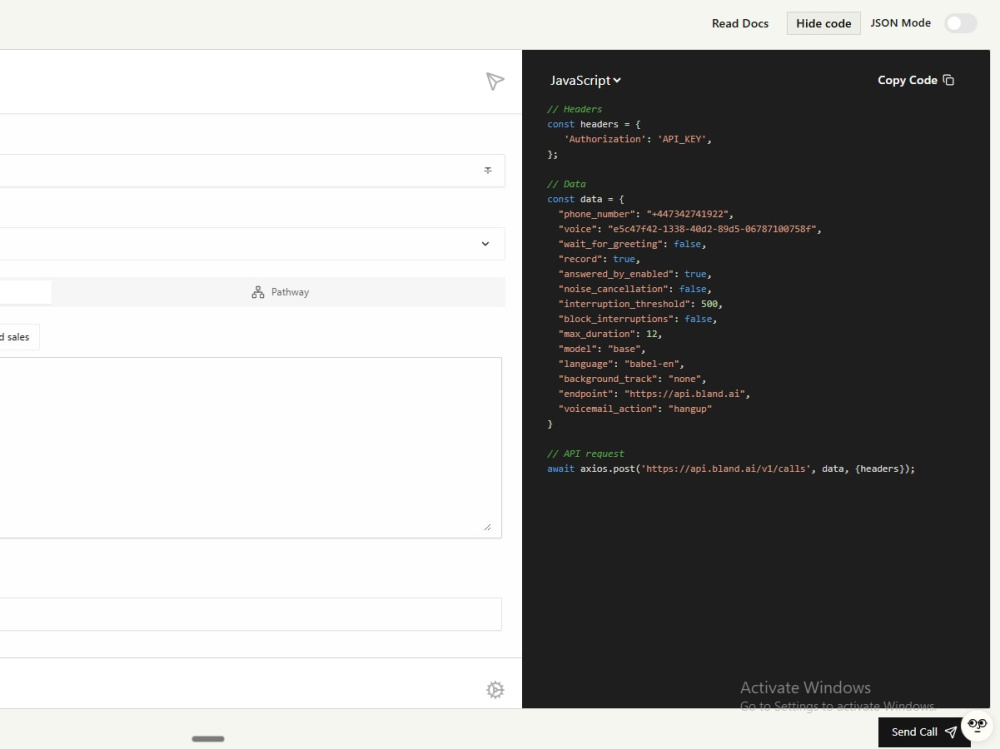The width and height of the screenshot is (1000, 749).
Task: Switch to the Pathway tab
Action: tap(279, 292)
